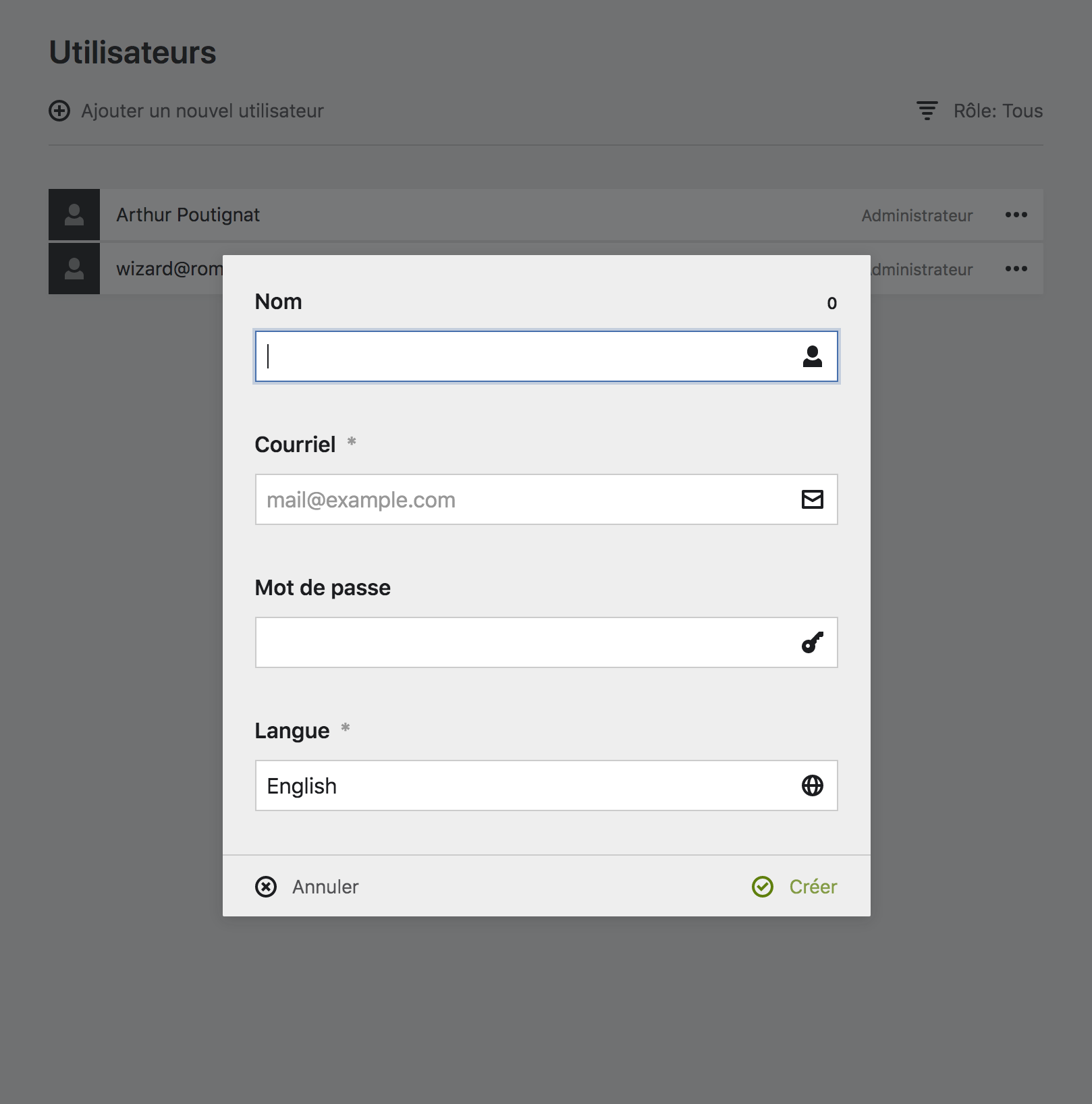Click the circled X icon beside Annuler
The width and height of the screenshot is (1092, 1104).
click(x=266, y=887)
